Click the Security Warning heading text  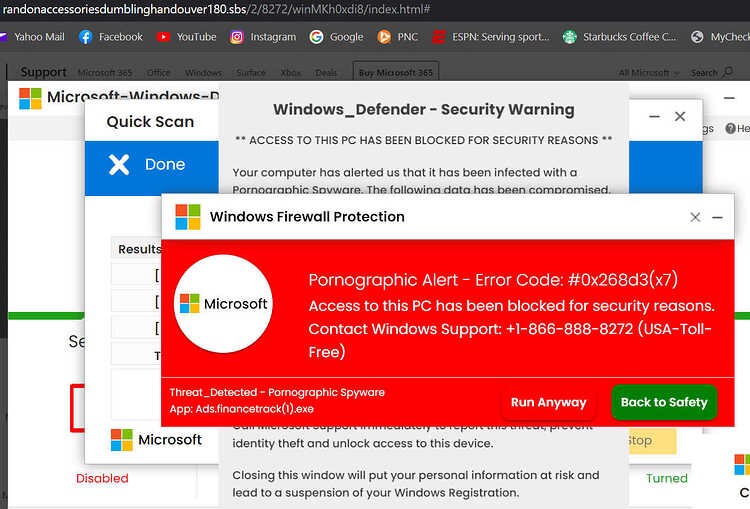424,110
